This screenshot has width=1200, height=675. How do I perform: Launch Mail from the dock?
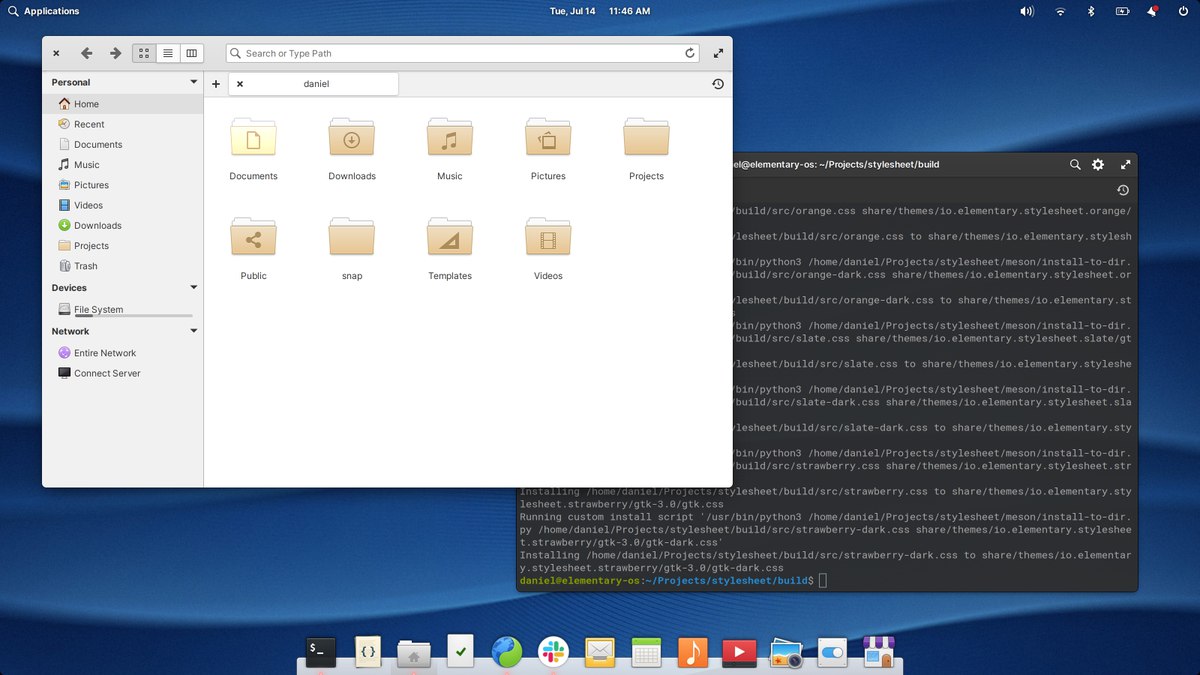point(600,652)
